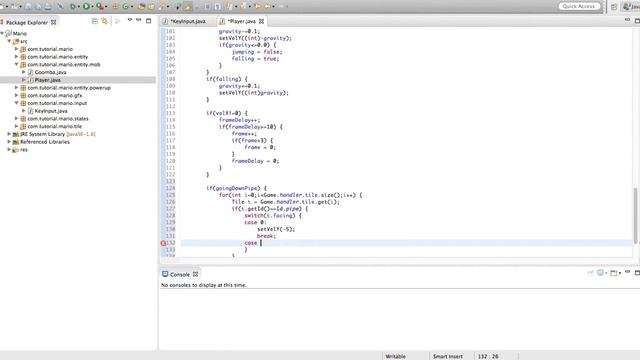Click the Quick Access search field

tap(579, 6)
